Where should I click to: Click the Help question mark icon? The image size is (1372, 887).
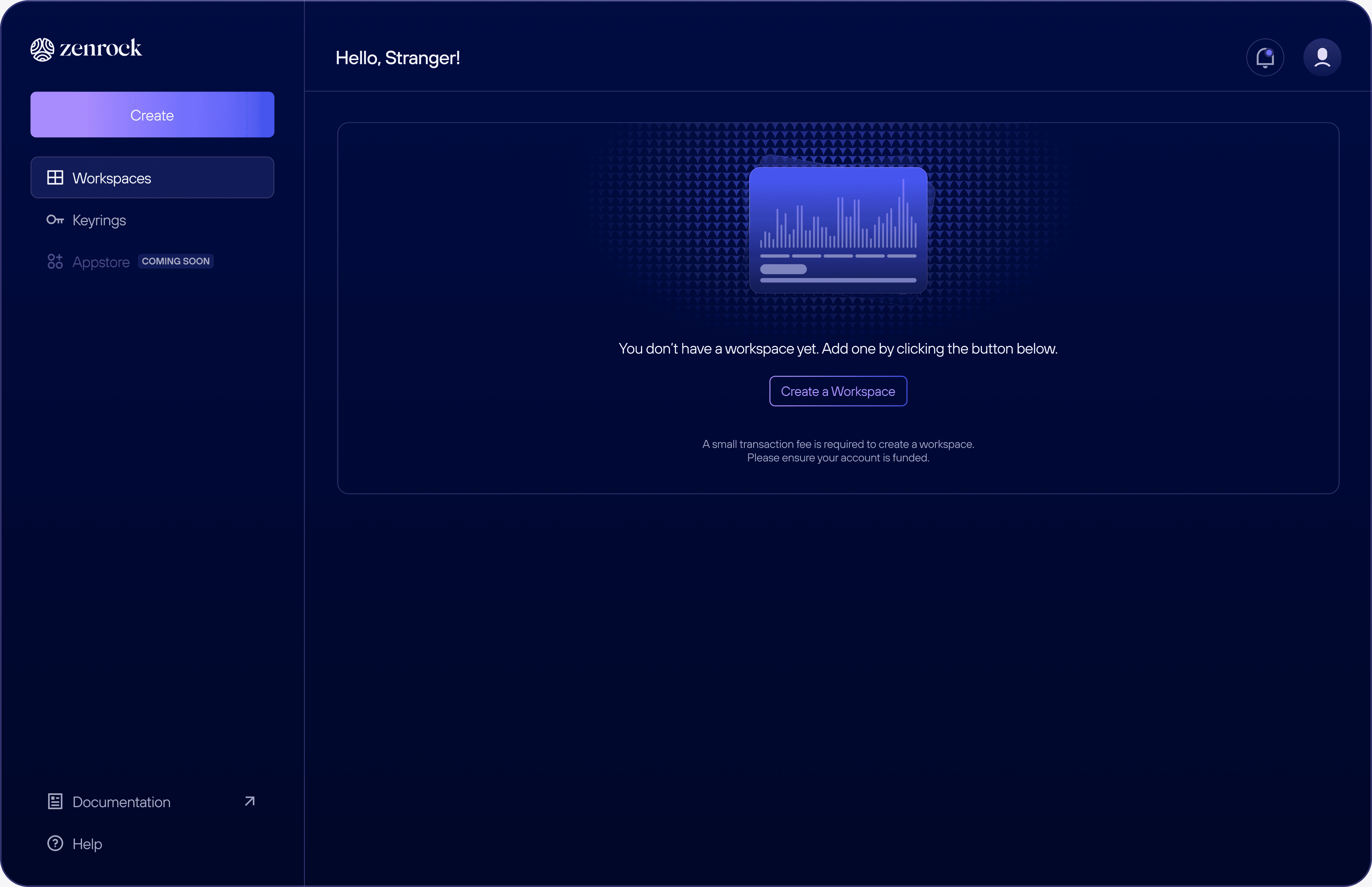[x=55, y=843]
